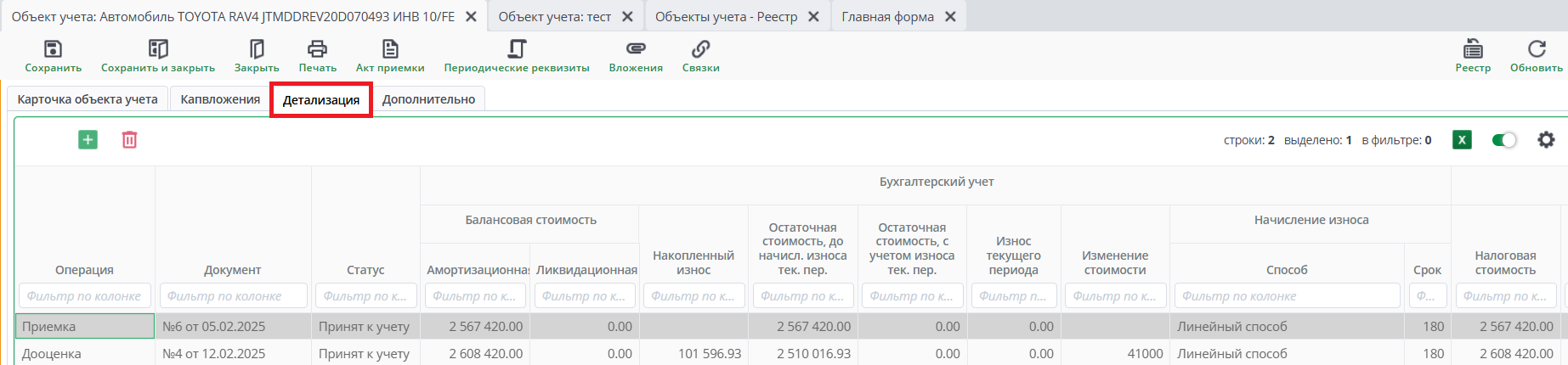Open Acceptance act (Акт приемки) icon
This screenshot has height=365, width=1568.
coord(390,49)
